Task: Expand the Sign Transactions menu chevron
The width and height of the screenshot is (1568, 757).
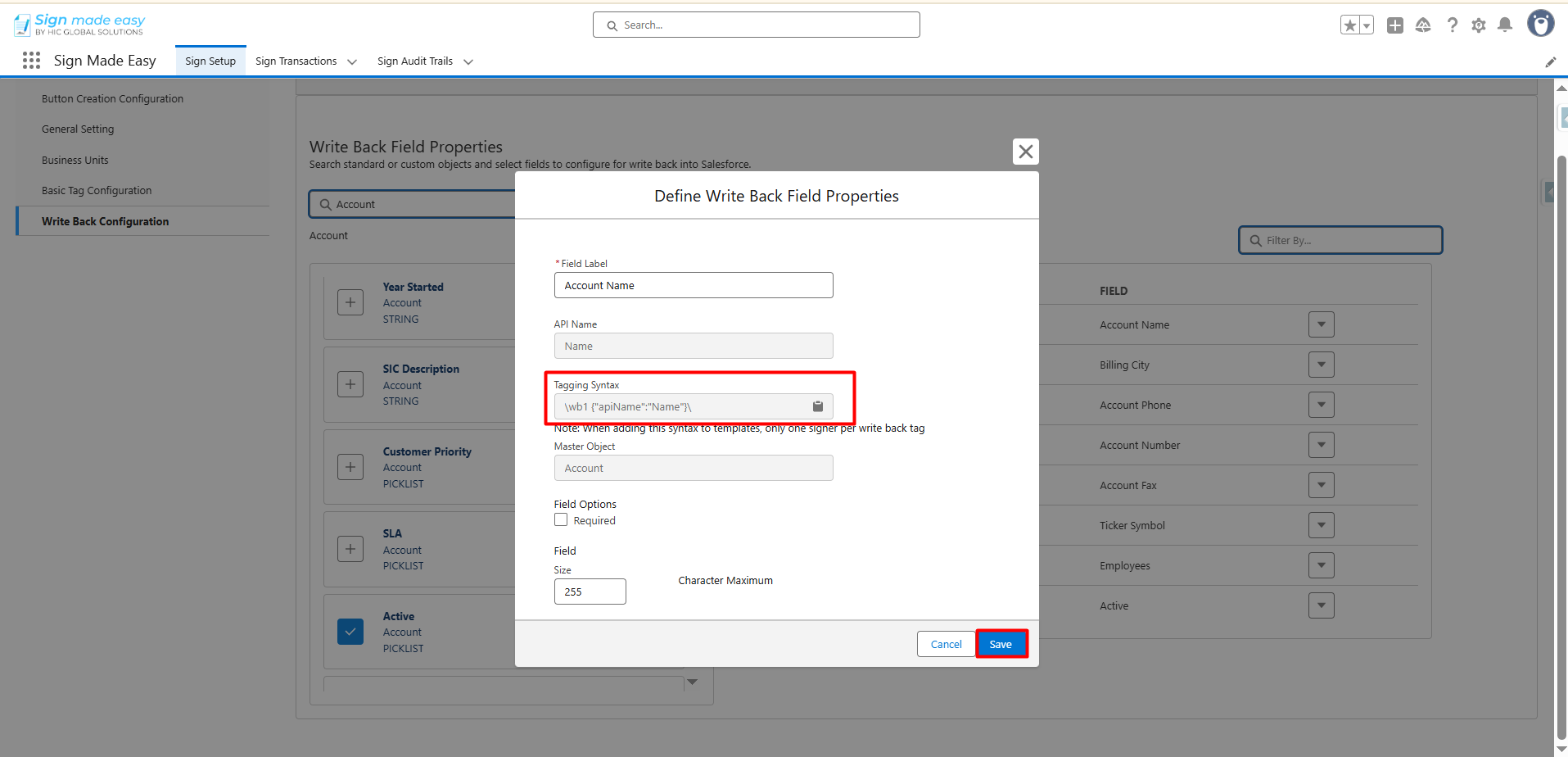Action: (352, 62)
